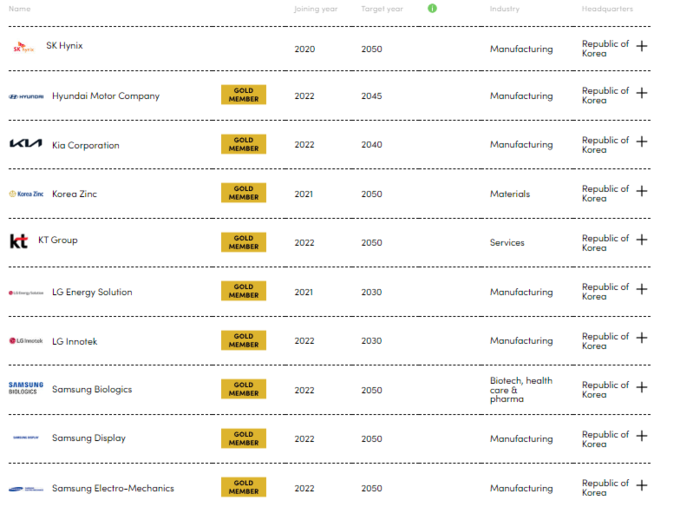
Task: Click the 2045 target year for Hyundai
Action: pos(372,96)
